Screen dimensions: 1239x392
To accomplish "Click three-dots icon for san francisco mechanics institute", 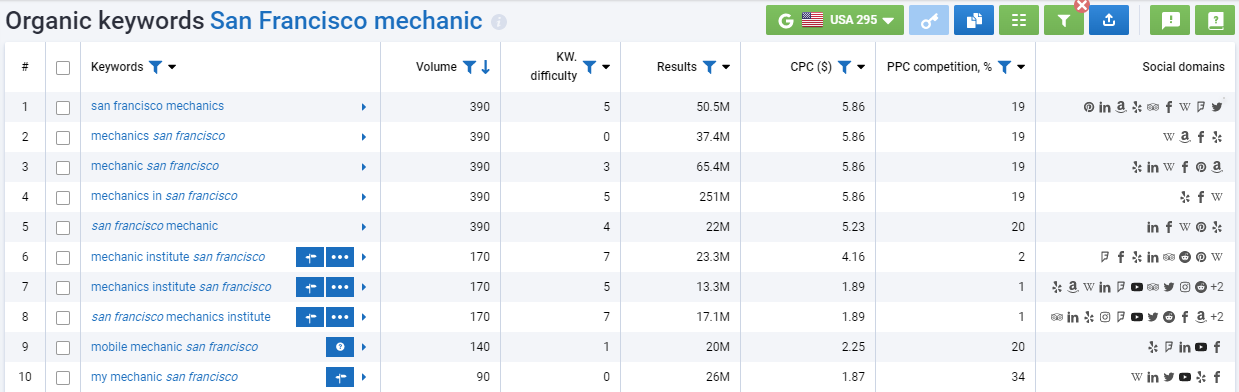I will (340, 318).
